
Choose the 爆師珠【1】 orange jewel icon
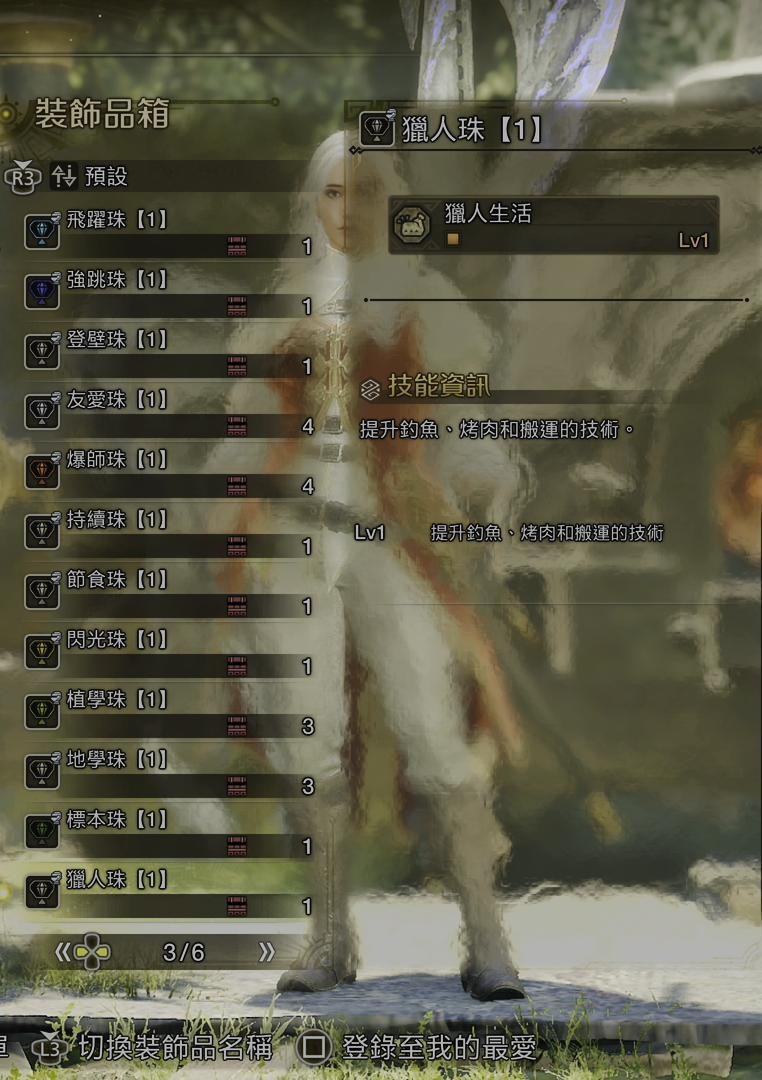pos(42,471)
